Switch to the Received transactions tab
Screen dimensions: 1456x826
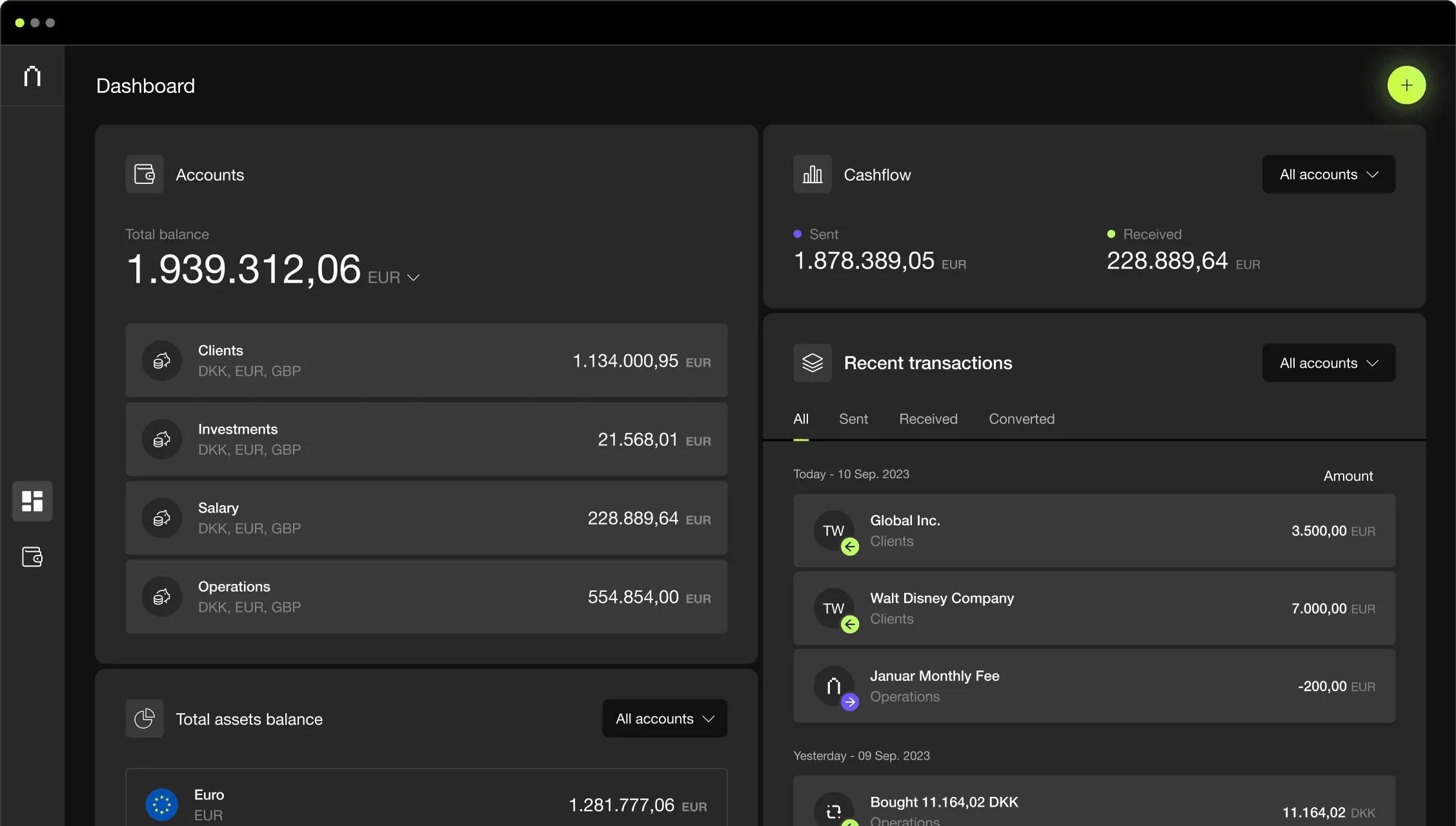tap(928, 419)
